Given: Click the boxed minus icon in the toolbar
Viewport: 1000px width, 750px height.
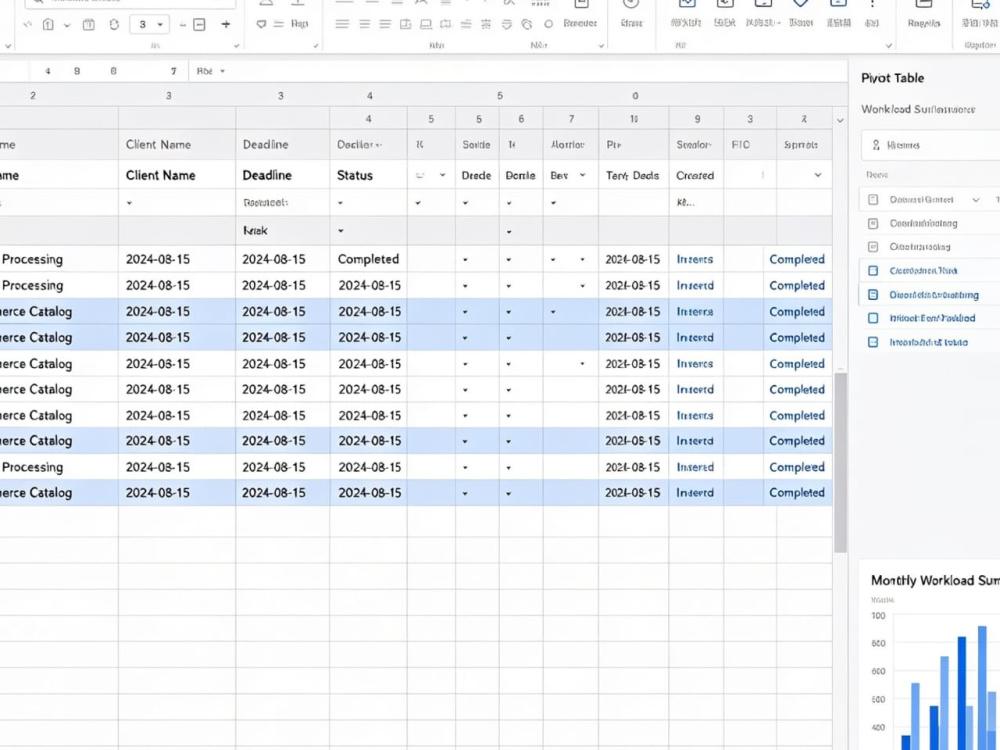Looking at the screenshot, I should 200,24.
